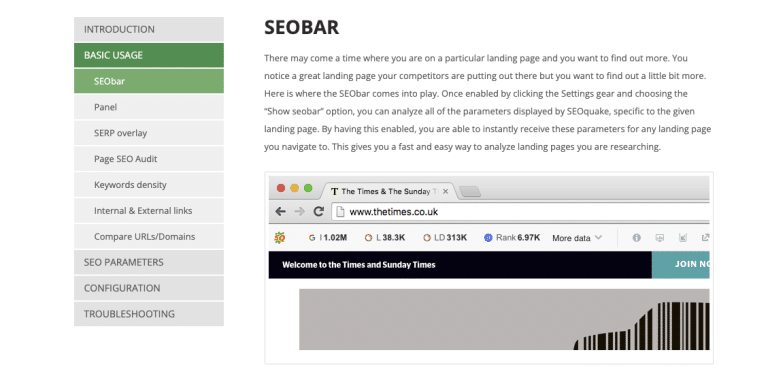Image resolution: width=768 pixels, height=378 pixels.
Task: Click the JOIN NOW teal button
Action: (680, 265)
